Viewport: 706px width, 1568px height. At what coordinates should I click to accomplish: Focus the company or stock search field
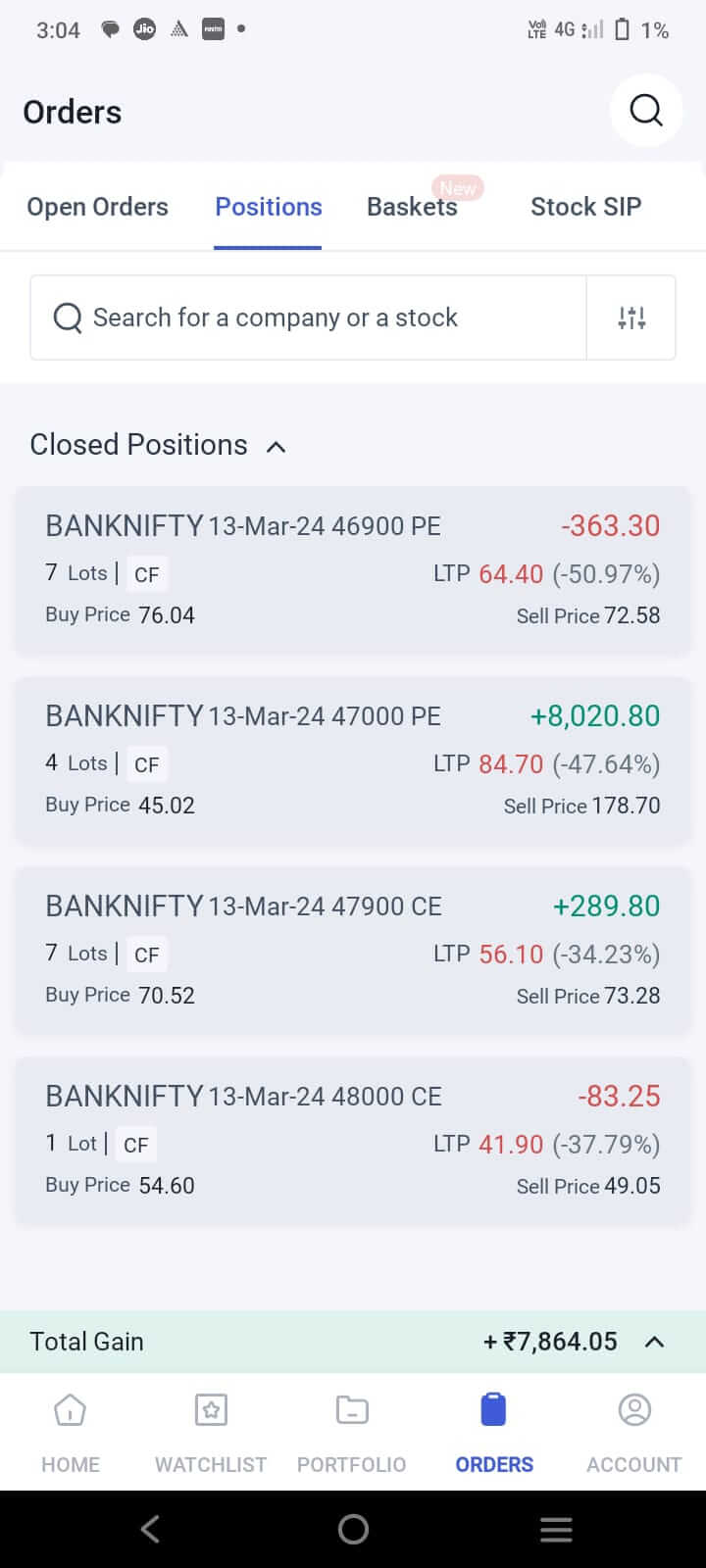pos(309,318)
